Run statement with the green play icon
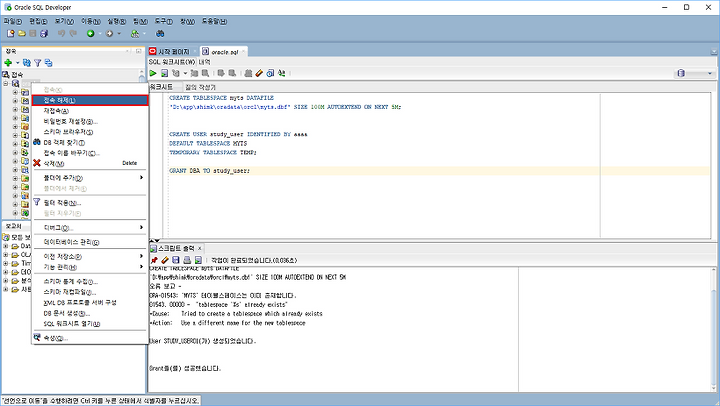The image size is (720, 406). 153,73
